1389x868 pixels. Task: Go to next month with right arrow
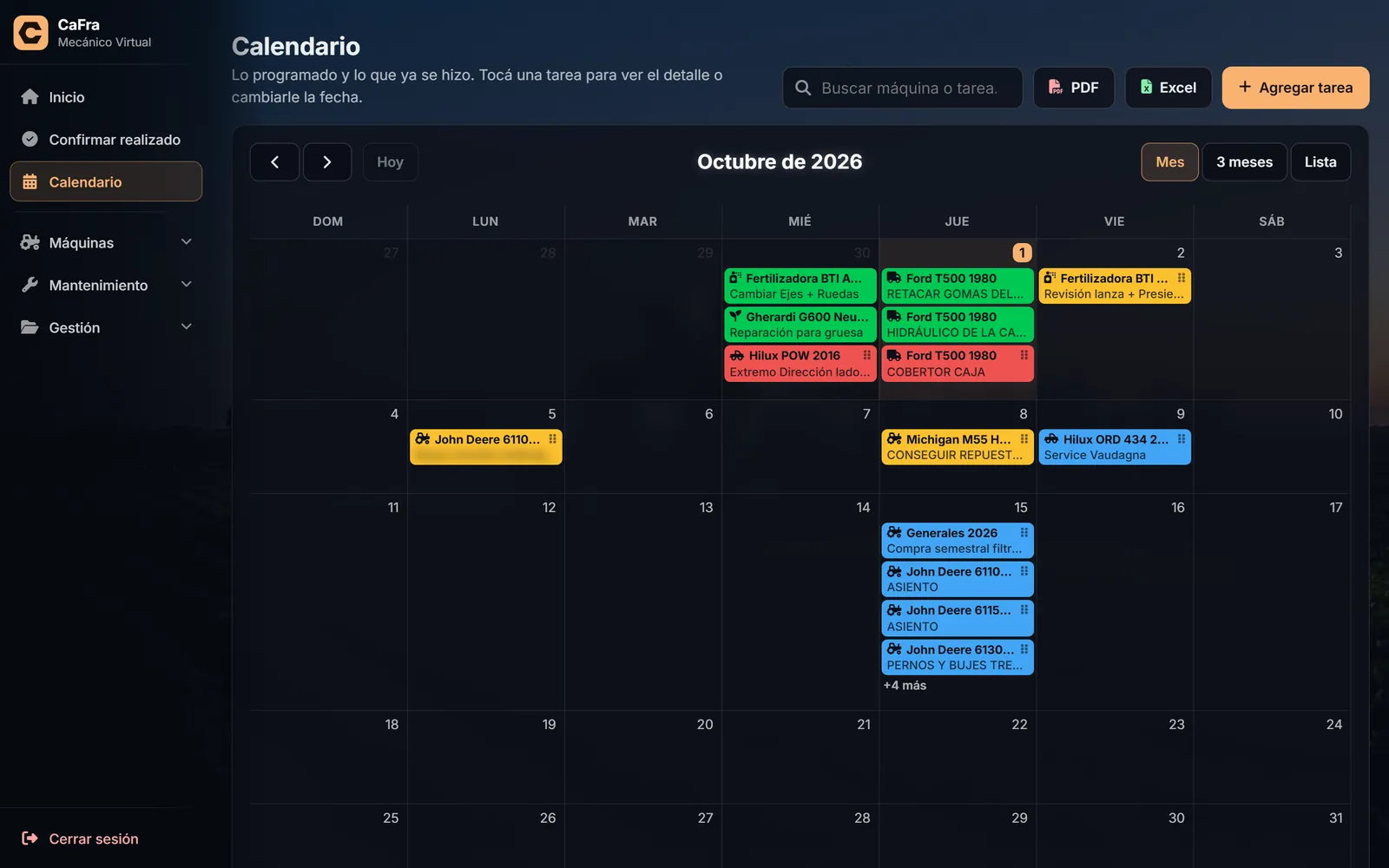click(x=327, y=162)
